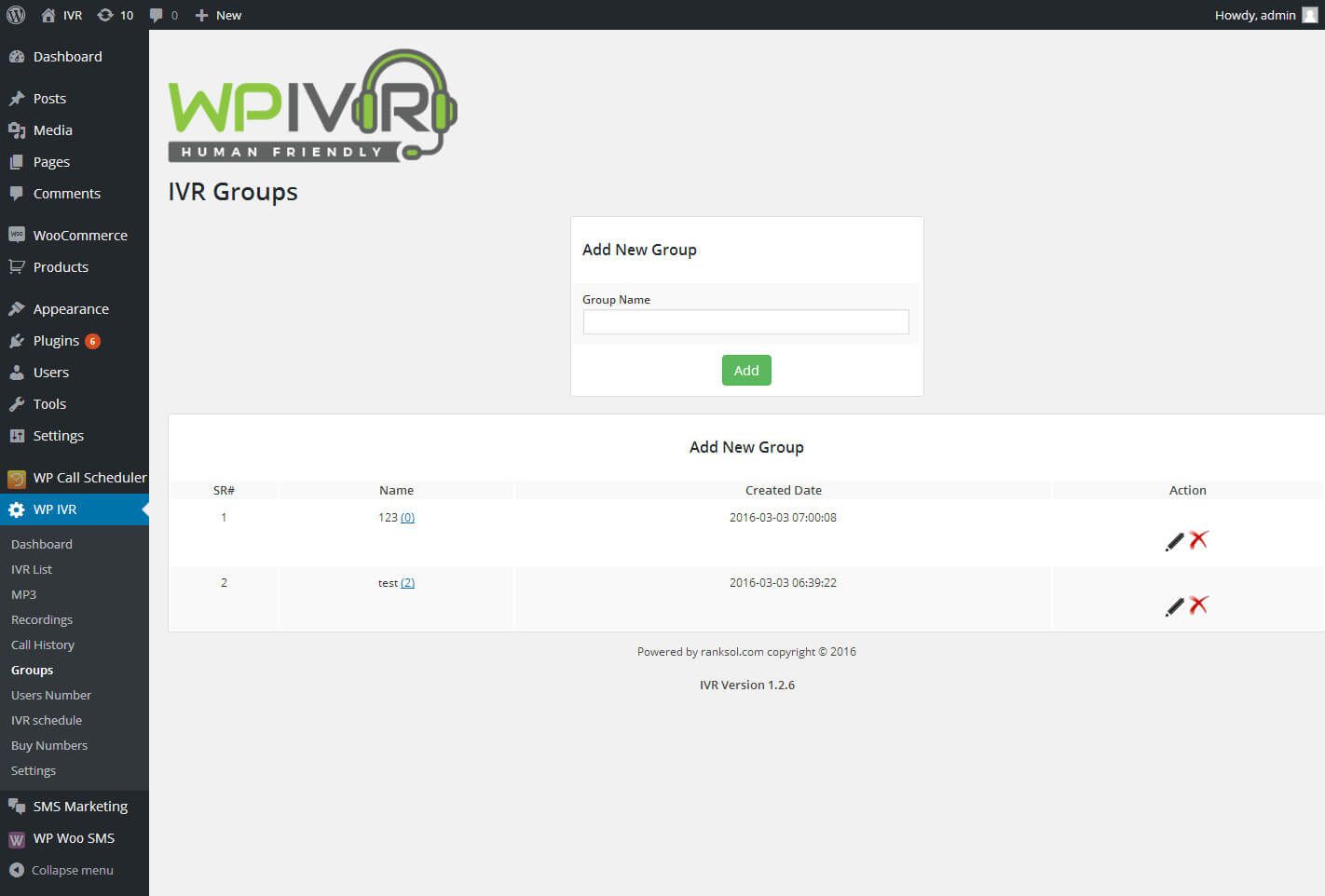Click the Tools wrench icon
Screen dimensions: 1325x896
click(x=17, y=404)
